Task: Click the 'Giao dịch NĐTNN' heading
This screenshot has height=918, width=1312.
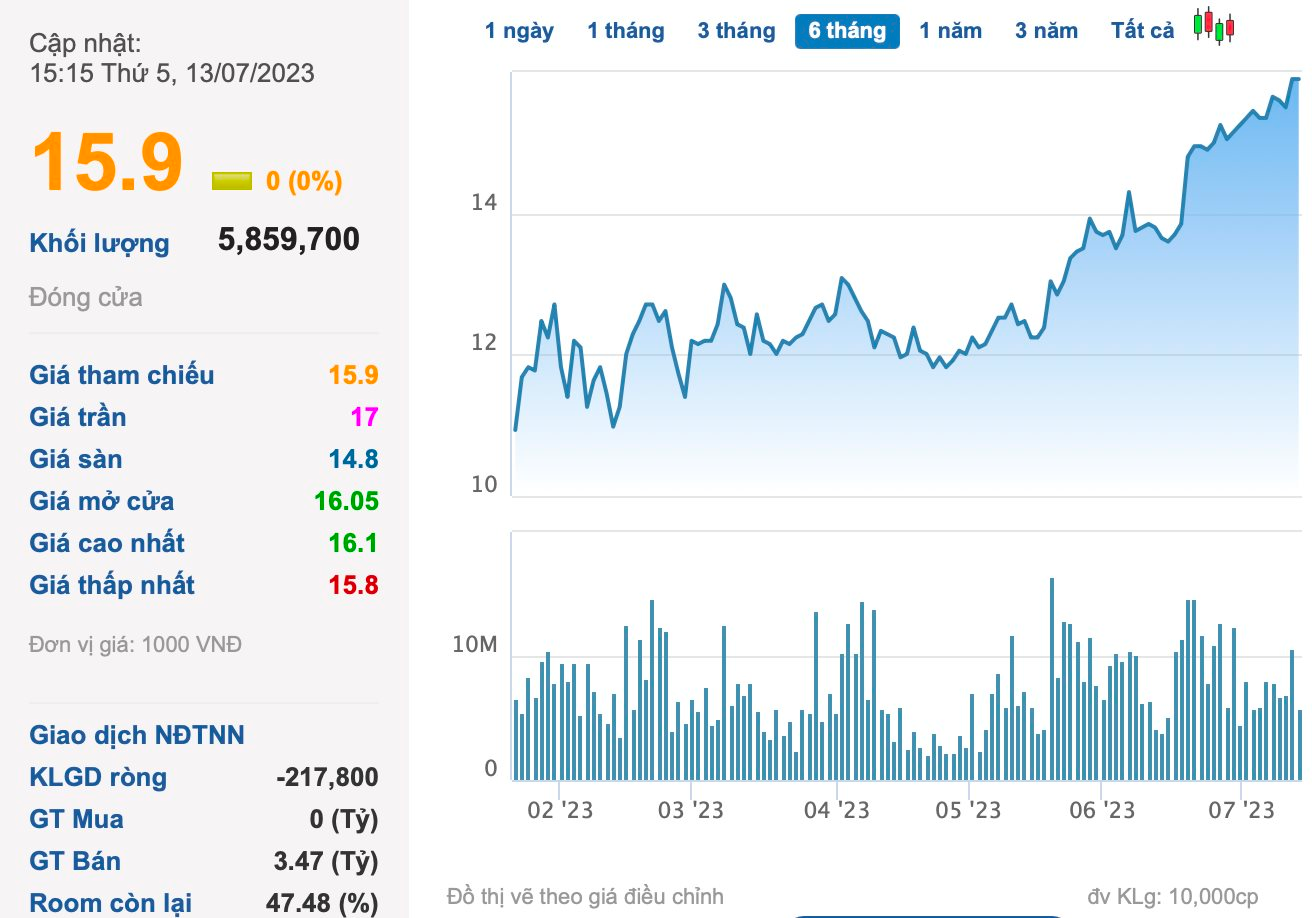Action: click(137, 735)
